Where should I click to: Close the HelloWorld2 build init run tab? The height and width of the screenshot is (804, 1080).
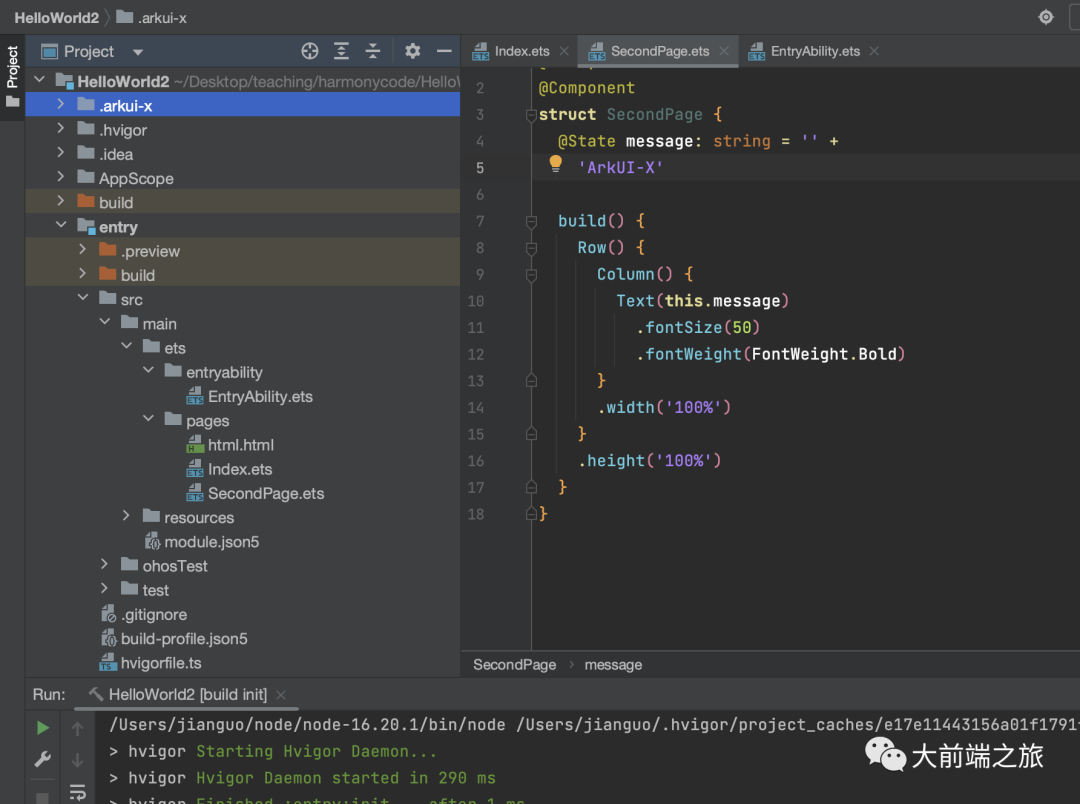(280, 694)
